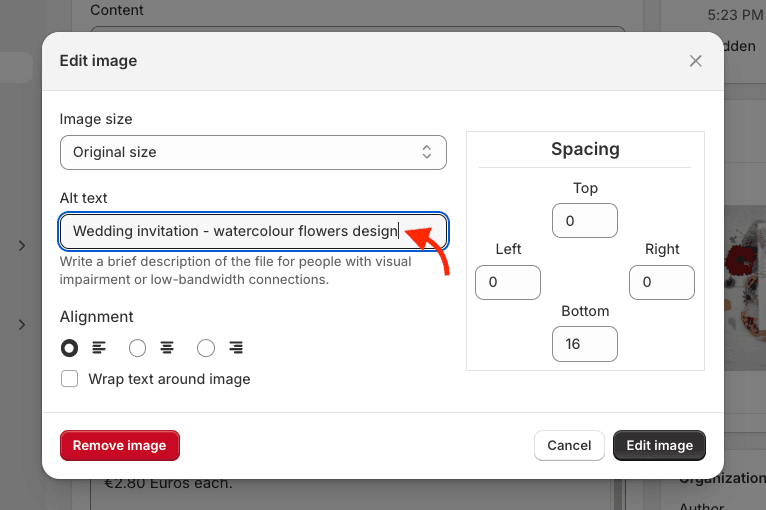The height and width of the screenshot is (510, 766).
Task: Click the center-align lines icon
Action: pos(167,348)
